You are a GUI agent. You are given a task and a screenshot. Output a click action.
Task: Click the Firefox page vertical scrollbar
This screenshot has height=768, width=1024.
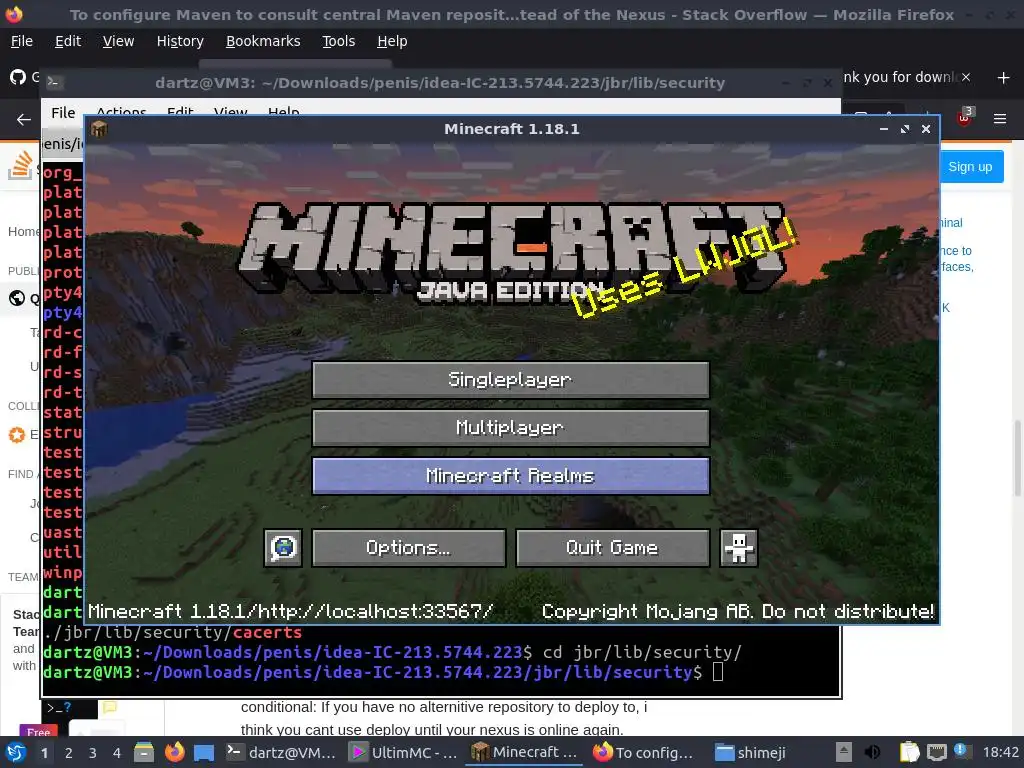1017,458
